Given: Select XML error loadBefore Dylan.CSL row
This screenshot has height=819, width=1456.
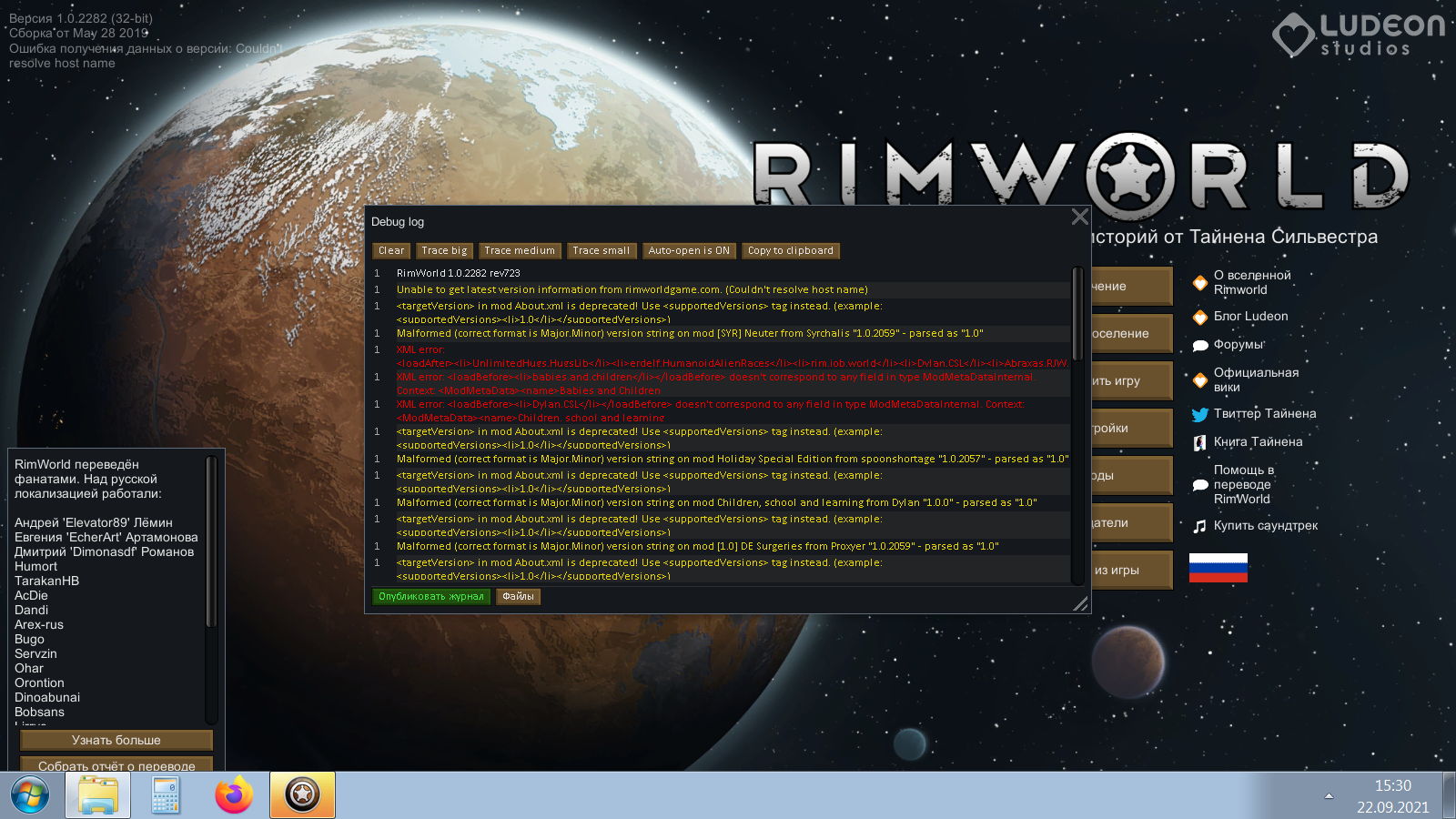Looking at the screenshot, I should pos(720,410).
